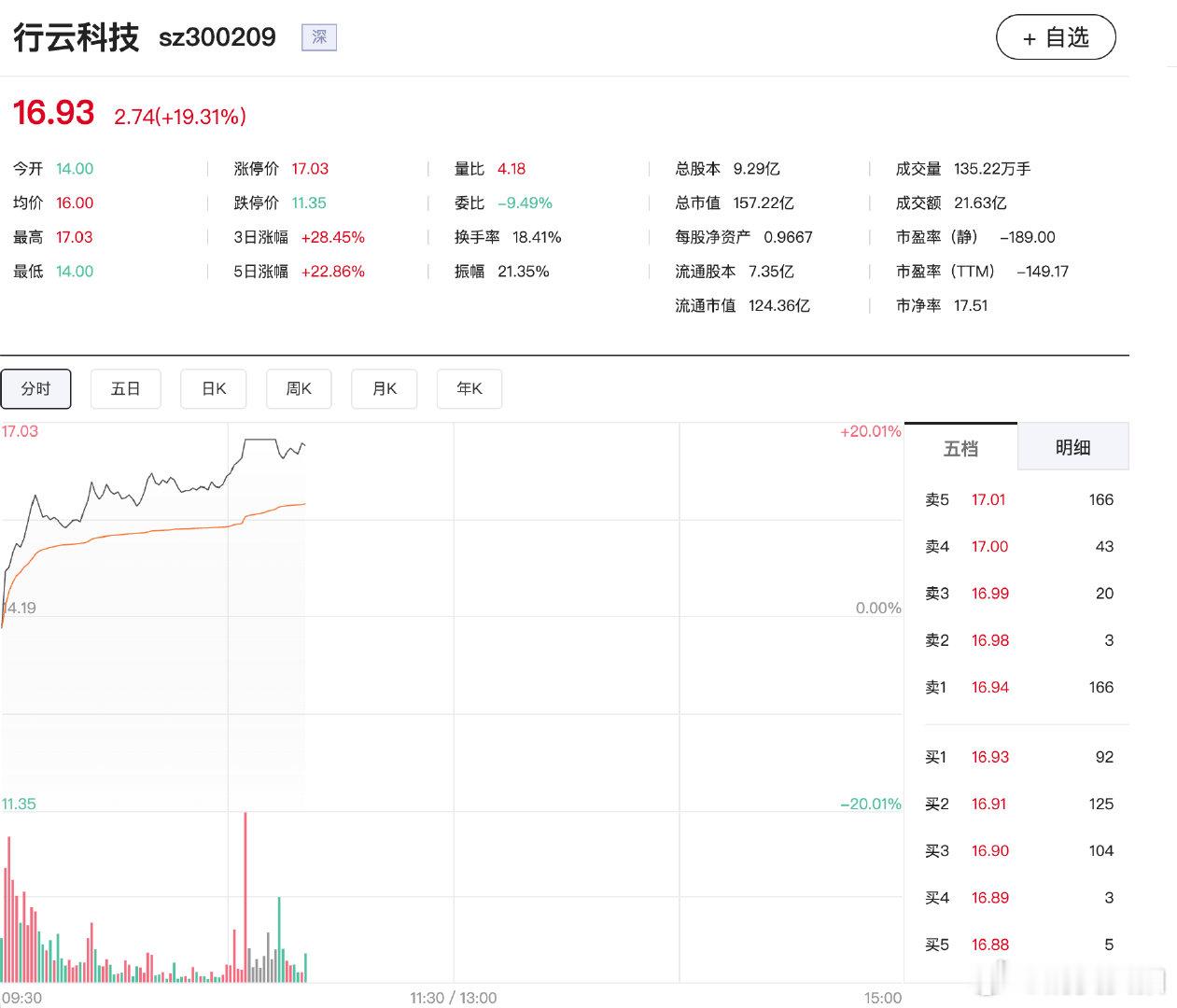The width and height of the screenshot is (1177, 1008).
Task: Click the 卖1 price 16.94
Action: point(990,687)
